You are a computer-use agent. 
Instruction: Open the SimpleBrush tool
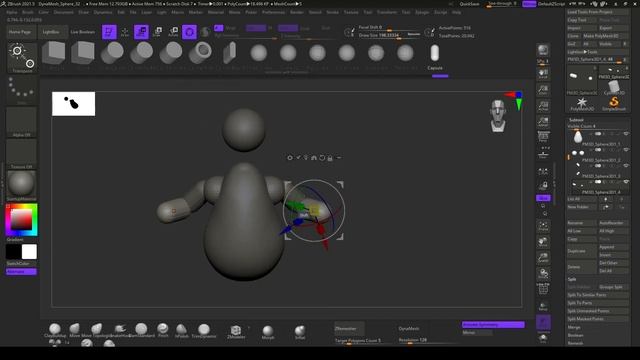pyautogui.click(x=613, y=104)
